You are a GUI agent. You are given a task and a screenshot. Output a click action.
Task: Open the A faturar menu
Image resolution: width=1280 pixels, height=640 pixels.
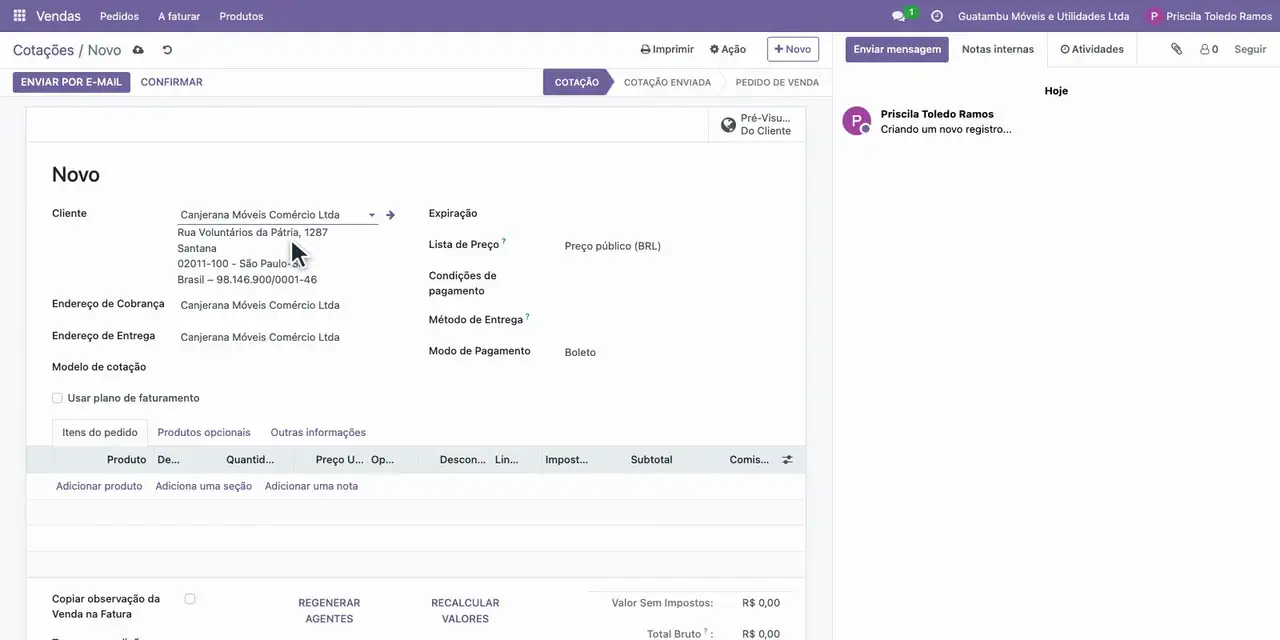coord(179,16)
